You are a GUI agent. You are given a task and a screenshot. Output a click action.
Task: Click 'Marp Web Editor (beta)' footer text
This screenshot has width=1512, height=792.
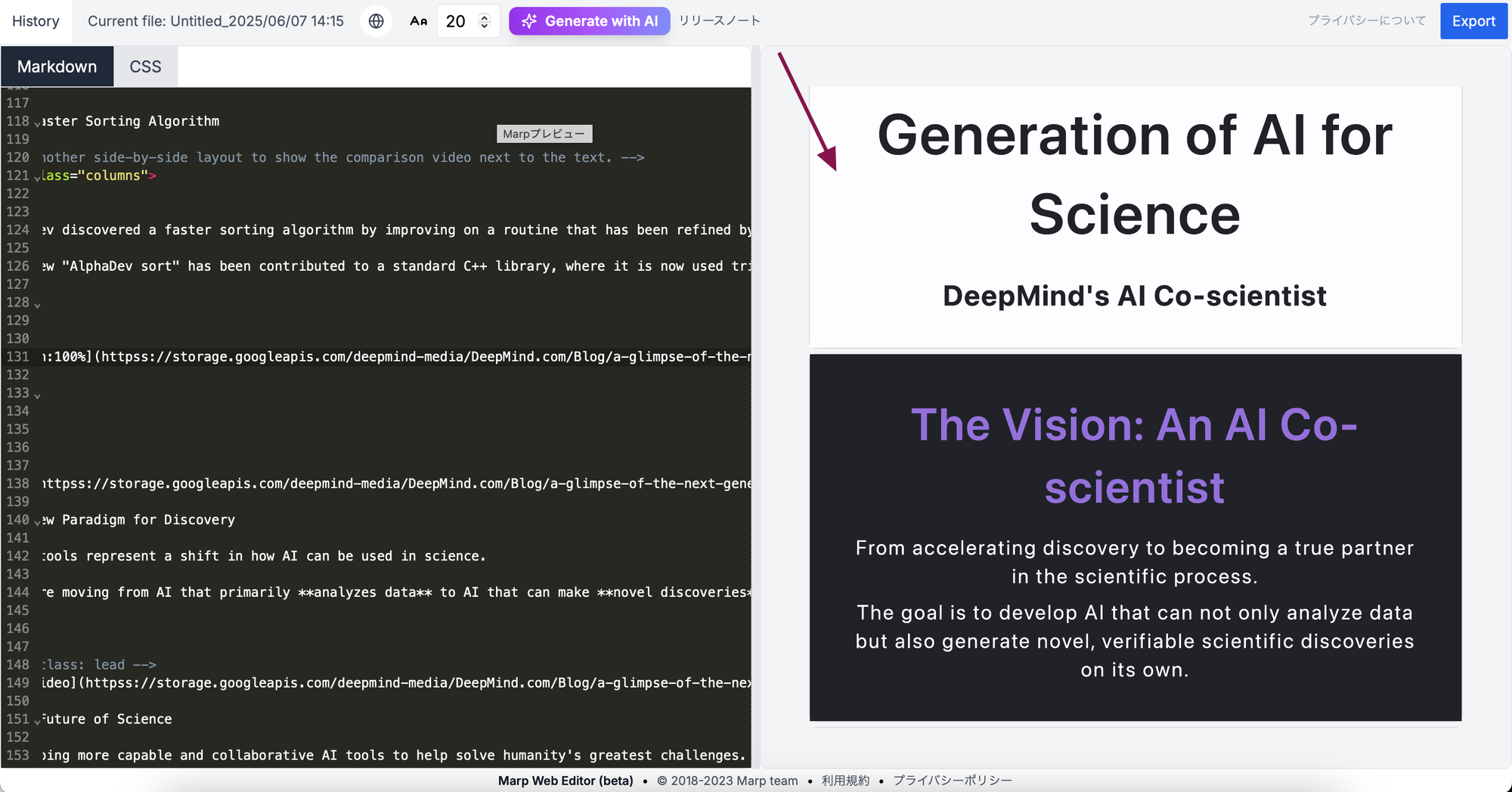[x=565, y=780]
